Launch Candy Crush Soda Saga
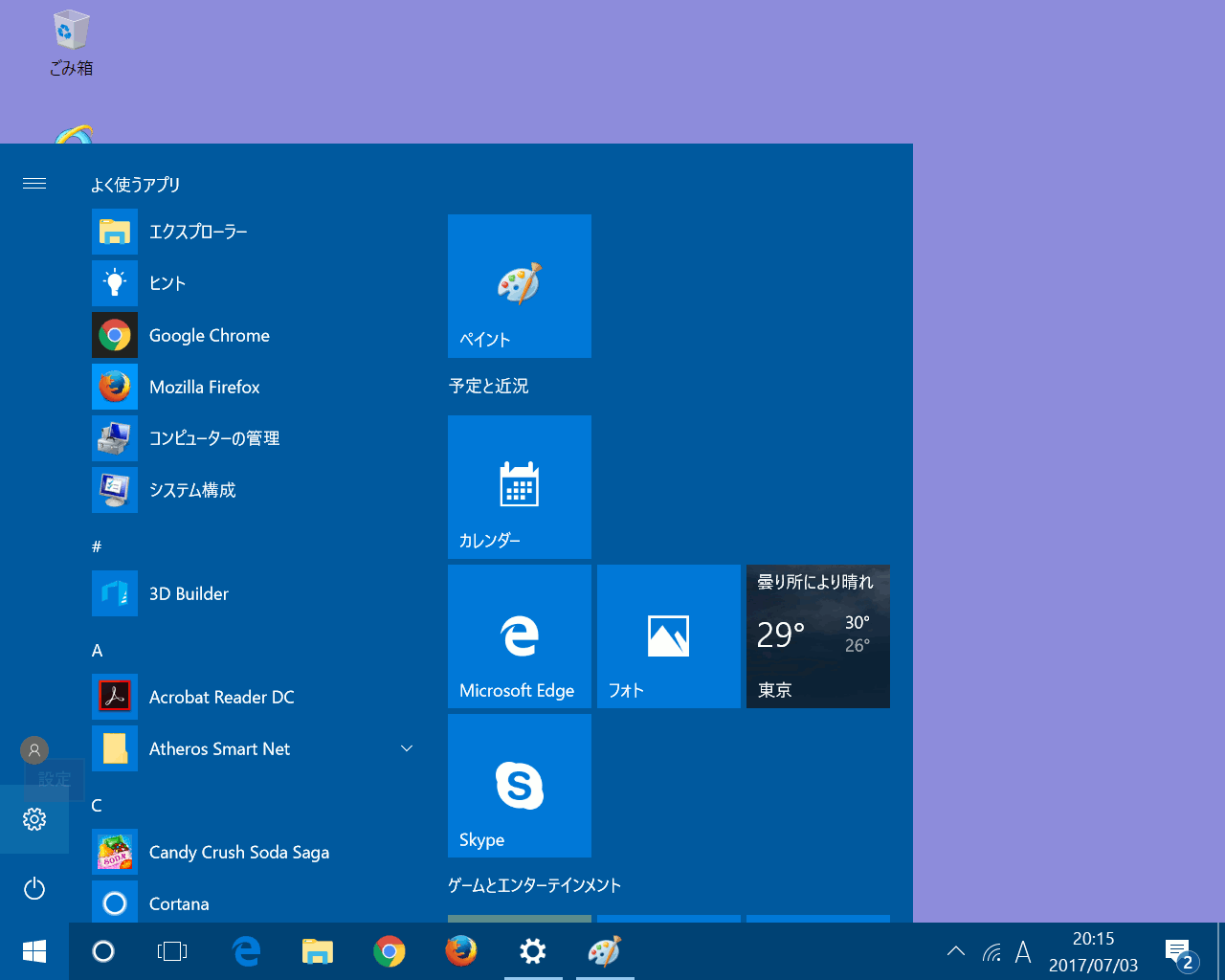Image resolution: width=1225 pixels, height=980 pixels. [x=254, y=852]
